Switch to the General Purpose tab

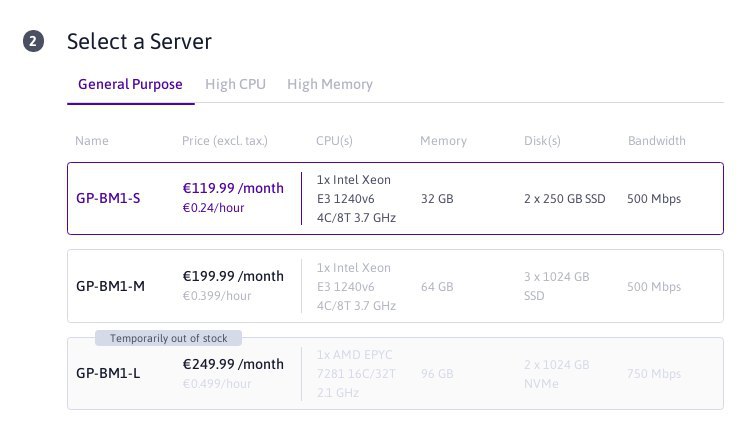[130, 85]
